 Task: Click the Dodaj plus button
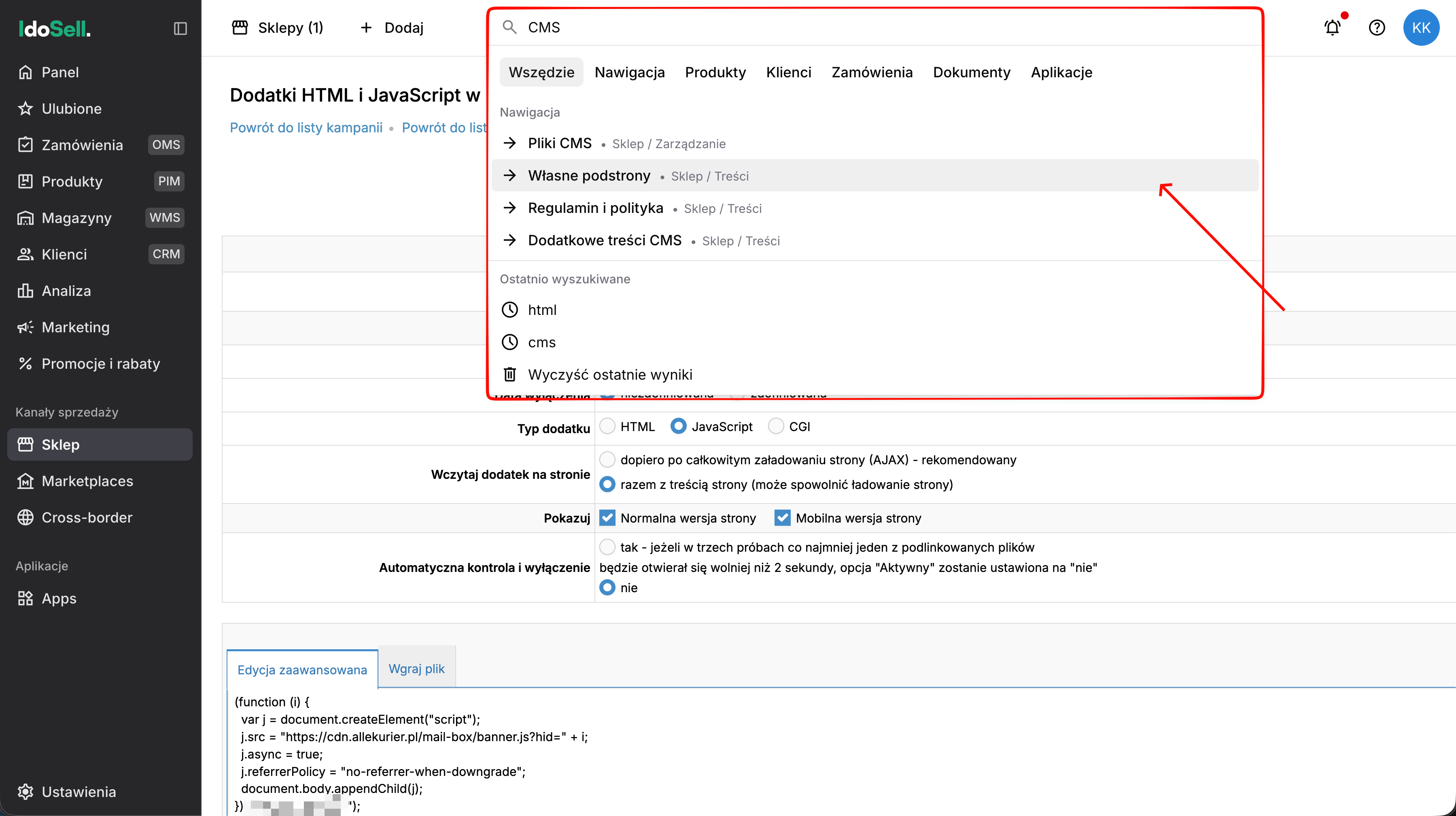[392, 28]
